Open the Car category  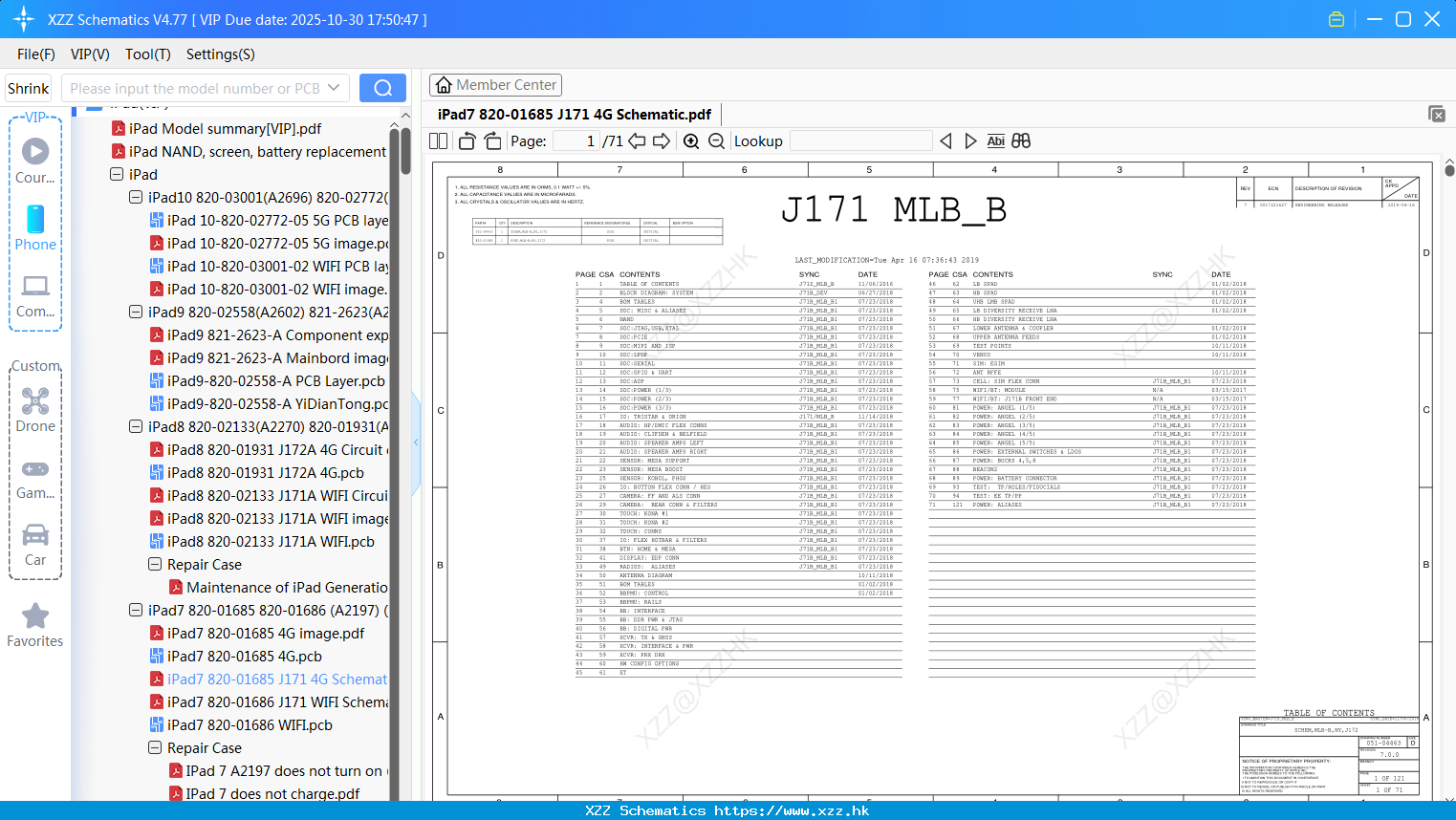coord(35,545)
